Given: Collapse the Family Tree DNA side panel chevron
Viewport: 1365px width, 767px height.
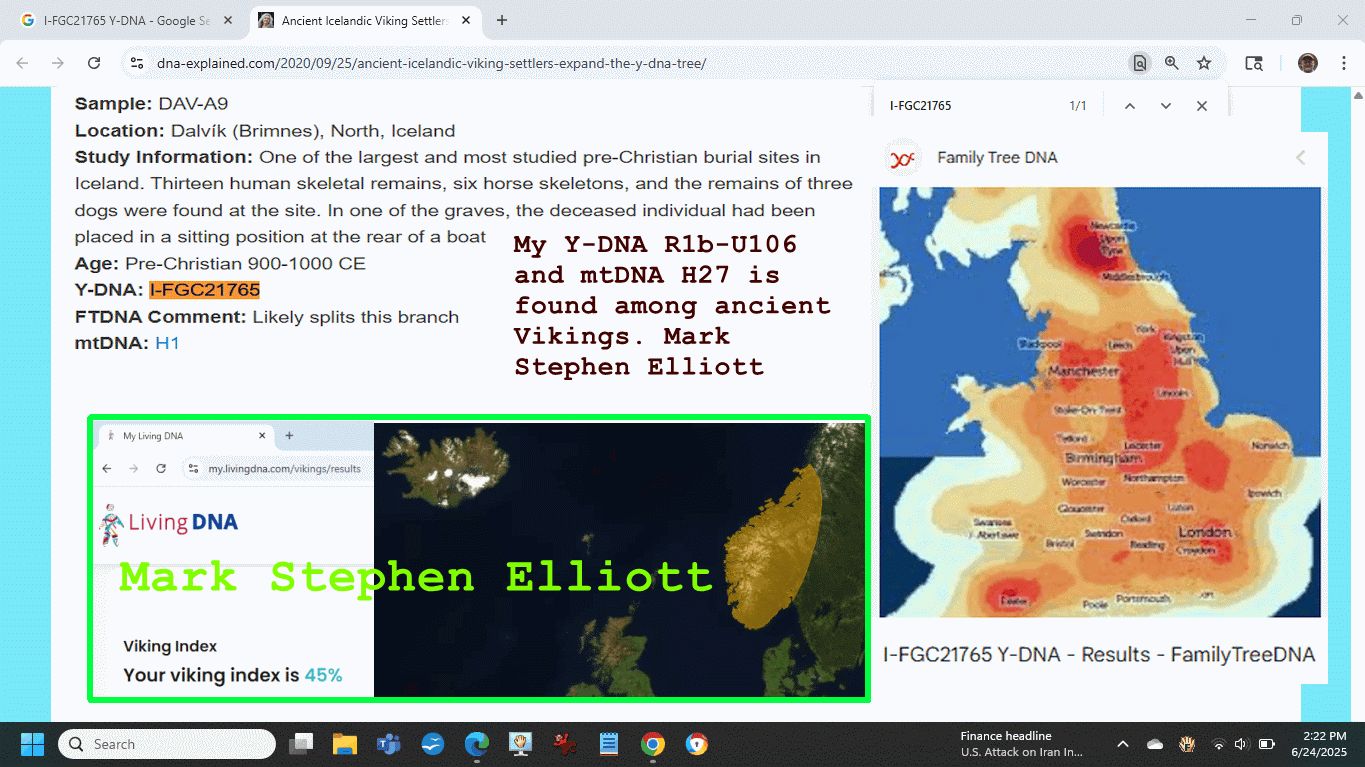Looking at the screenshot, I should point(1301,157).
